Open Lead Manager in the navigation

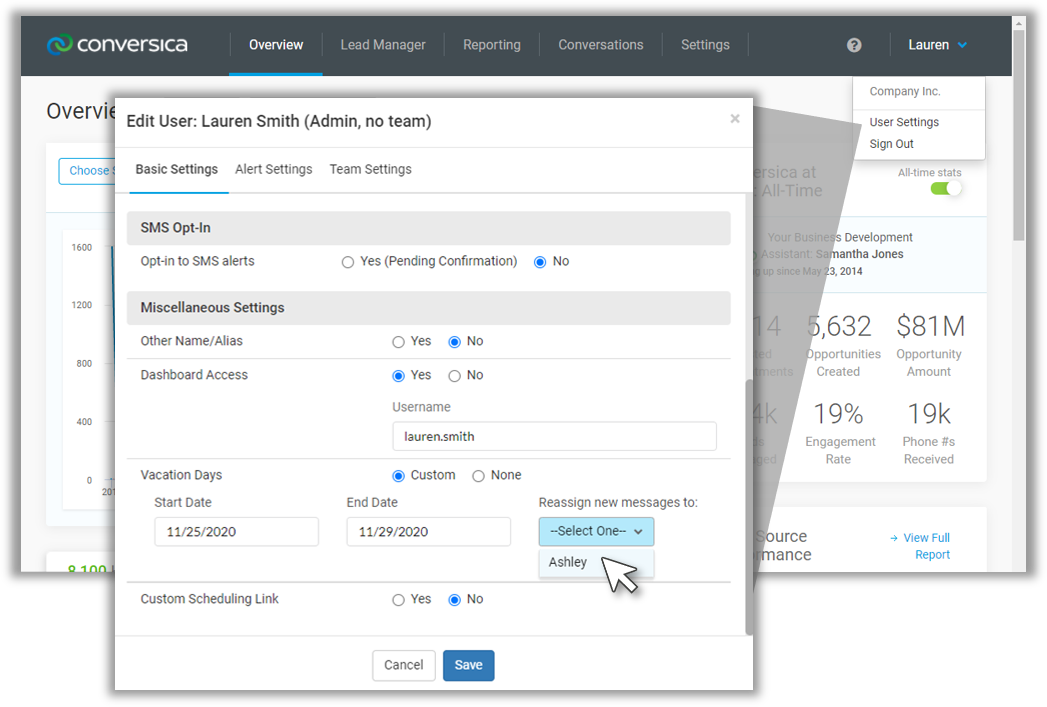point(383,45)
